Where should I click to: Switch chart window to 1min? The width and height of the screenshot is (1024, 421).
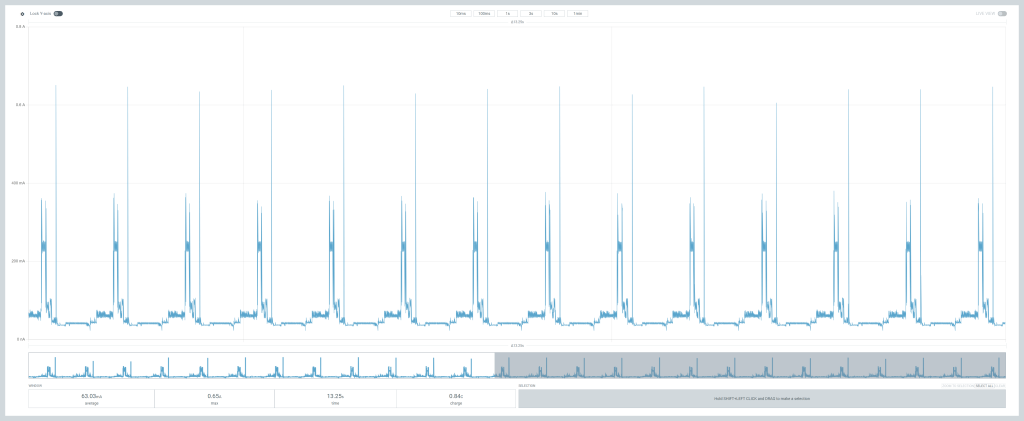578,14
